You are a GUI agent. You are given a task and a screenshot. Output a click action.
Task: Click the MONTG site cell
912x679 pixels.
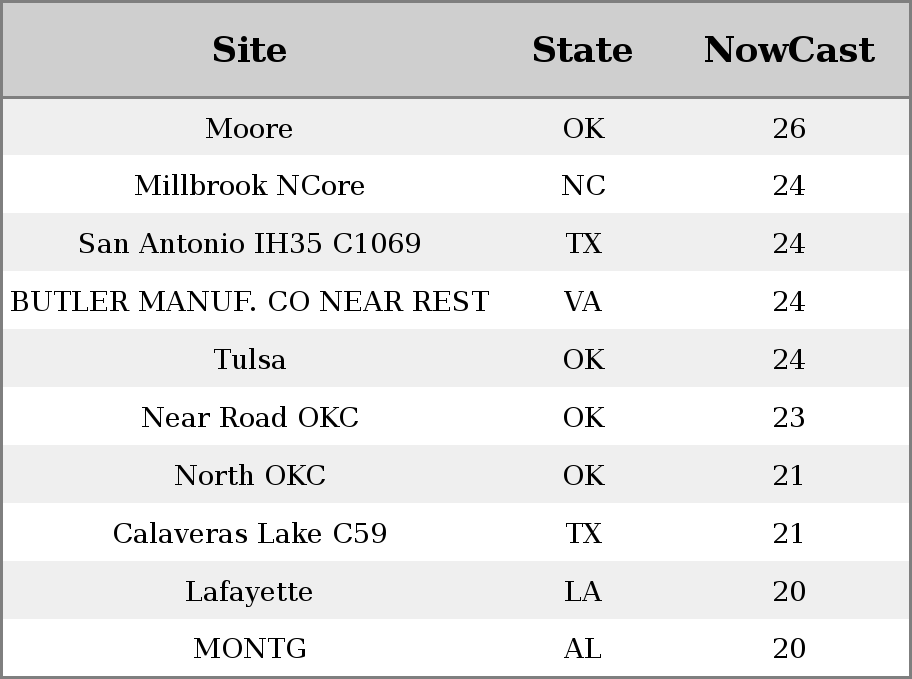pyautogui.click(x=249, y=648)
